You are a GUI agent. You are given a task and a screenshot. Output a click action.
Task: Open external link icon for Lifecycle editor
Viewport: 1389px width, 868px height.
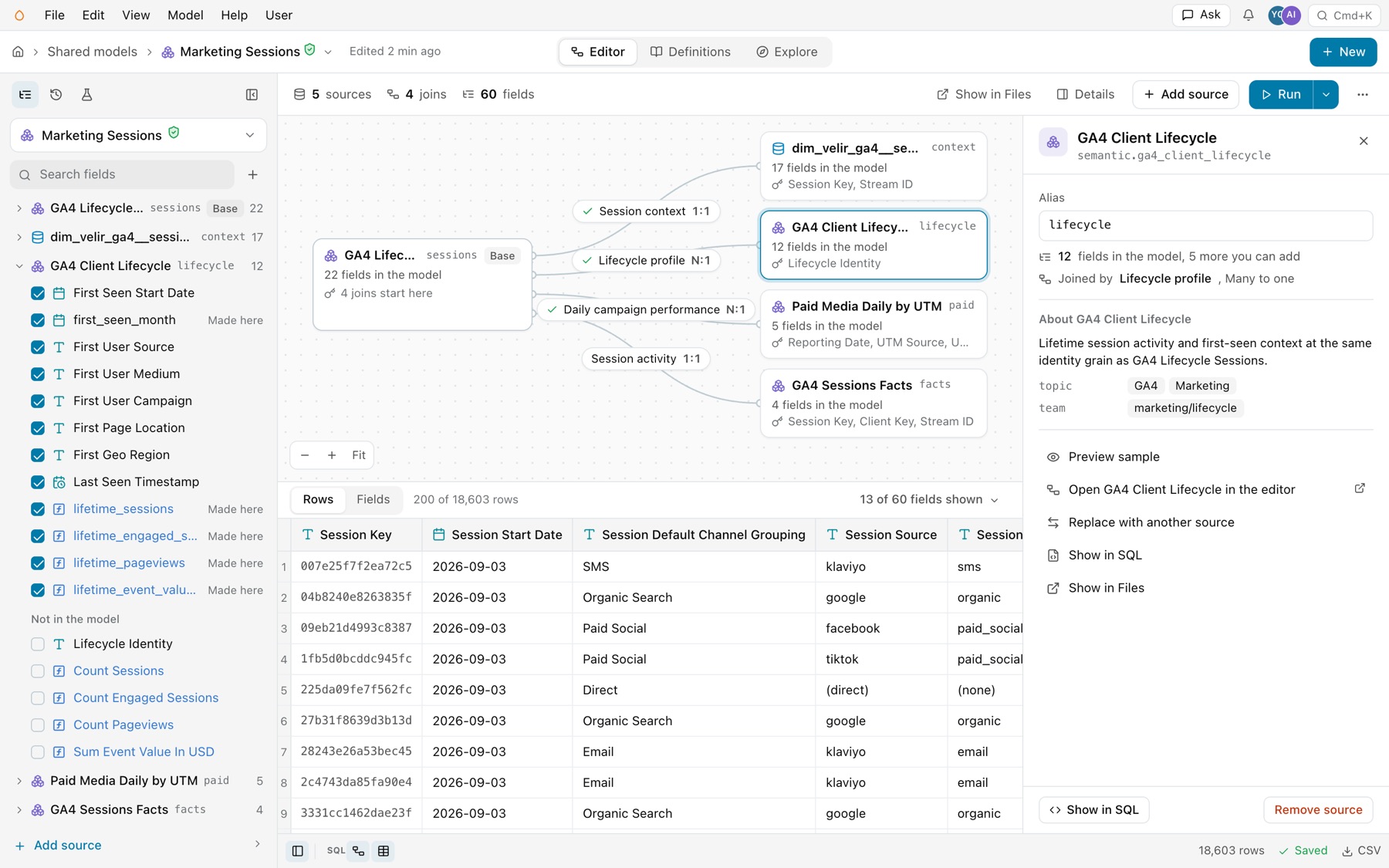pos(1360,488)
